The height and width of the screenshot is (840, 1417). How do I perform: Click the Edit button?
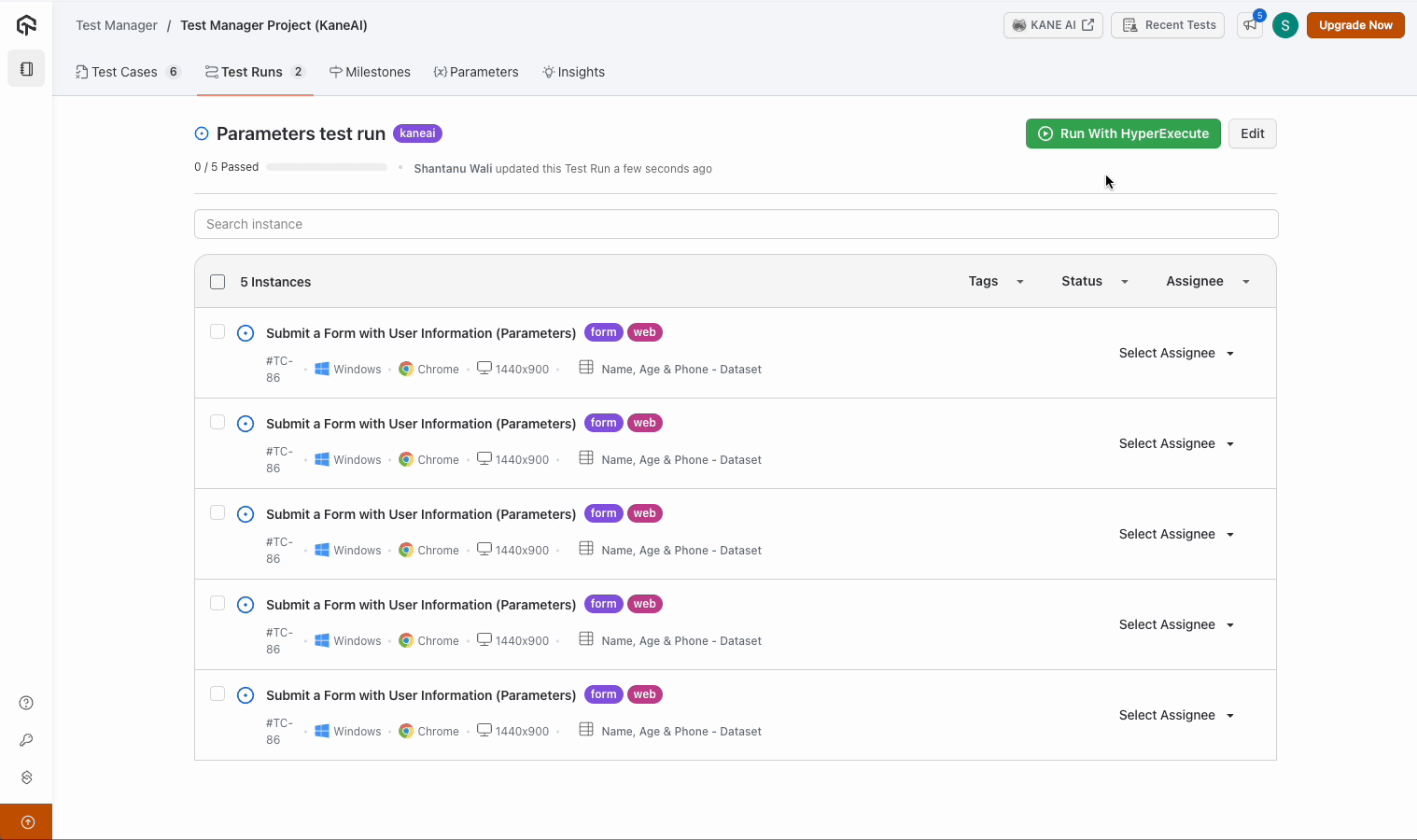1252,133
